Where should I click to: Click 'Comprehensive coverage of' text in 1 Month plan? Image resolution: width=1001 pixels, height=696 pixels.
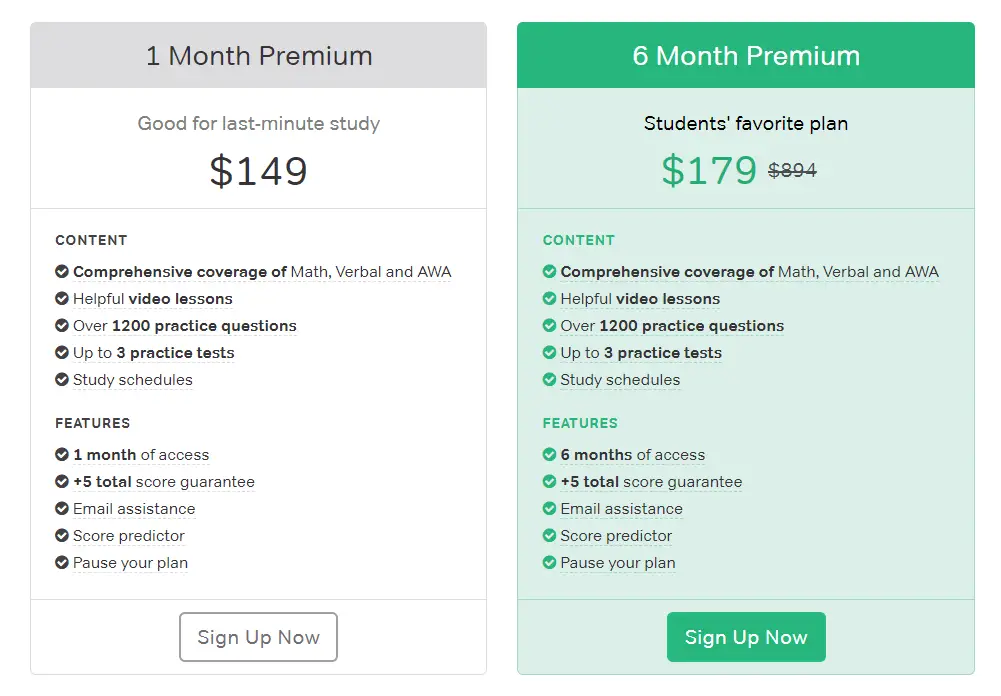pos(180,272)
